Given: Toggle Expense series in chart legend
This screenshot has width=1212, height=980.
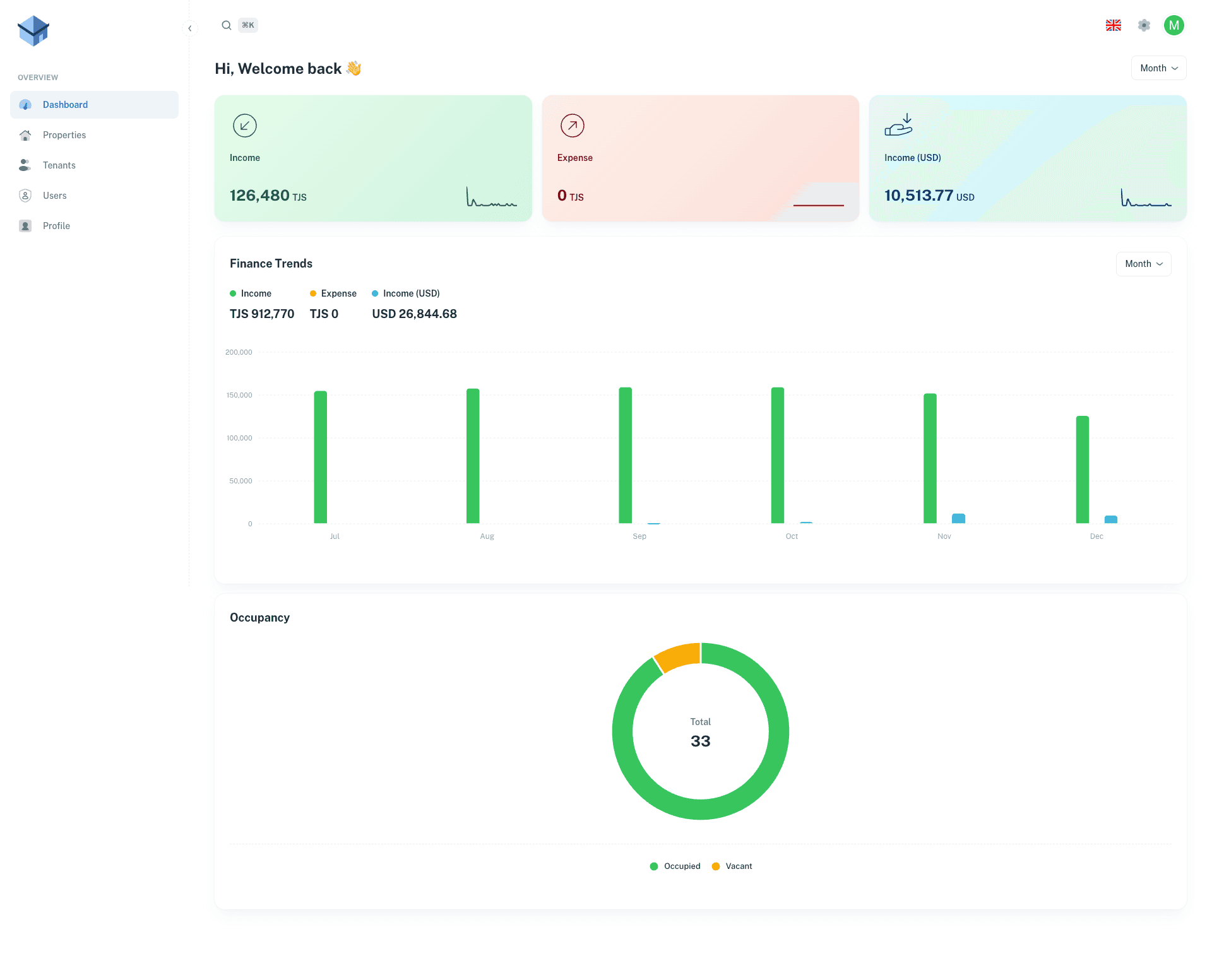Looking at the screenshot, I should pyautogui.click(x=333, y=293).
